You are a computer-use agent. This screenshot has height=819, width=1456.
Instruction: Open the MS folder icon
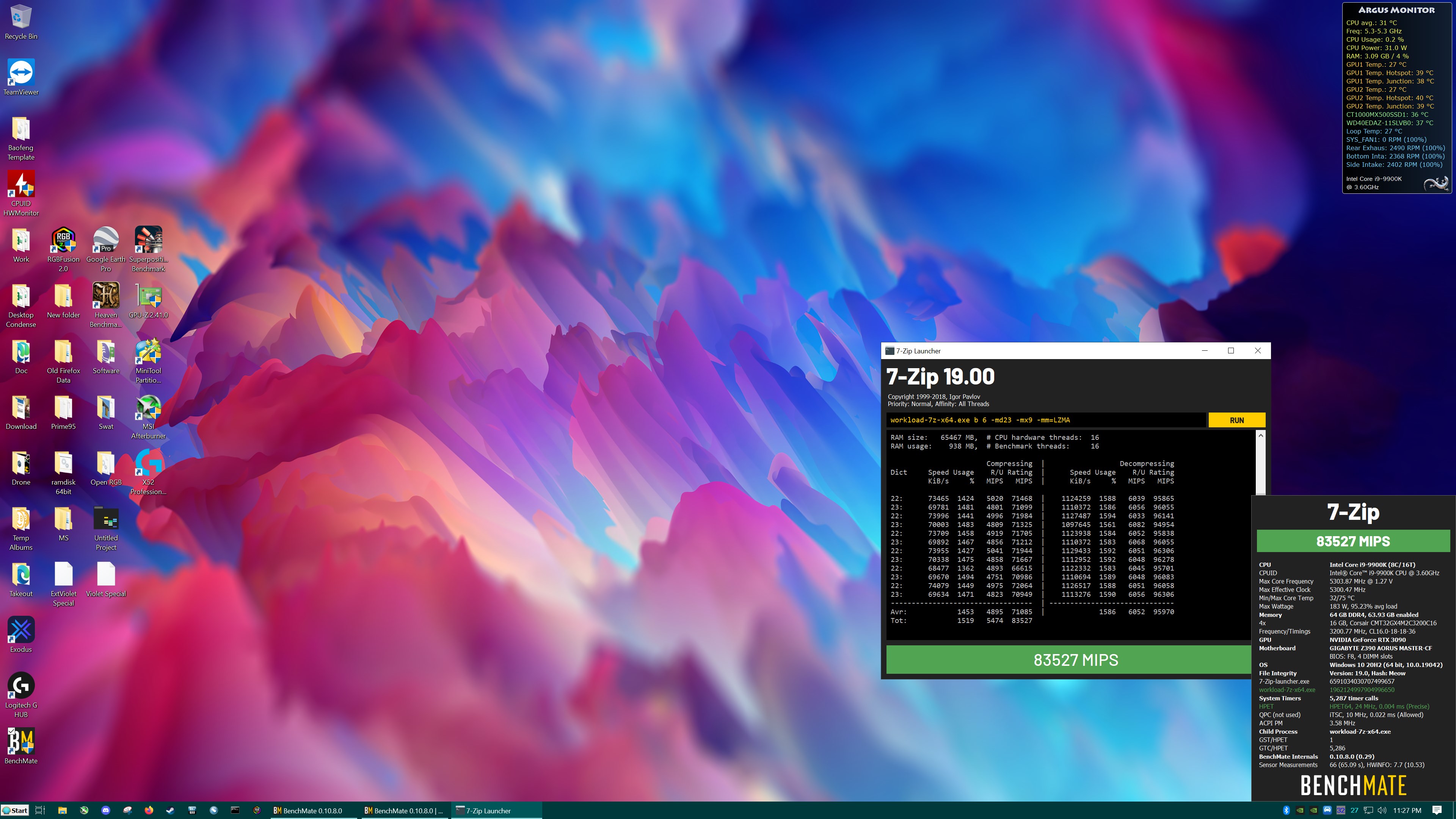63,524
